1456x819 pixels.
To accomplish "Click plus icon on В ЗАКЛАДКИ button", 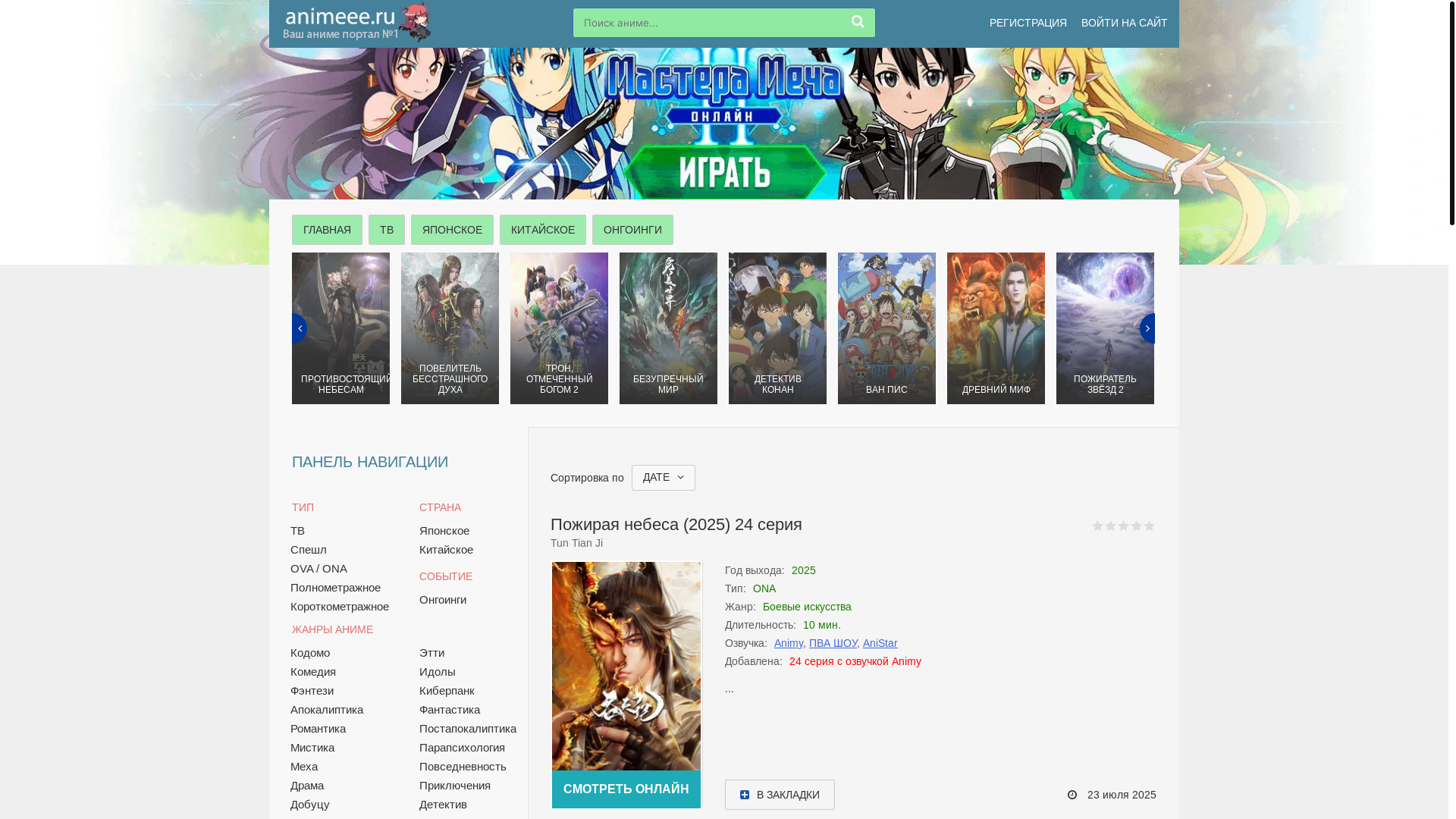I will click(745, 795).
